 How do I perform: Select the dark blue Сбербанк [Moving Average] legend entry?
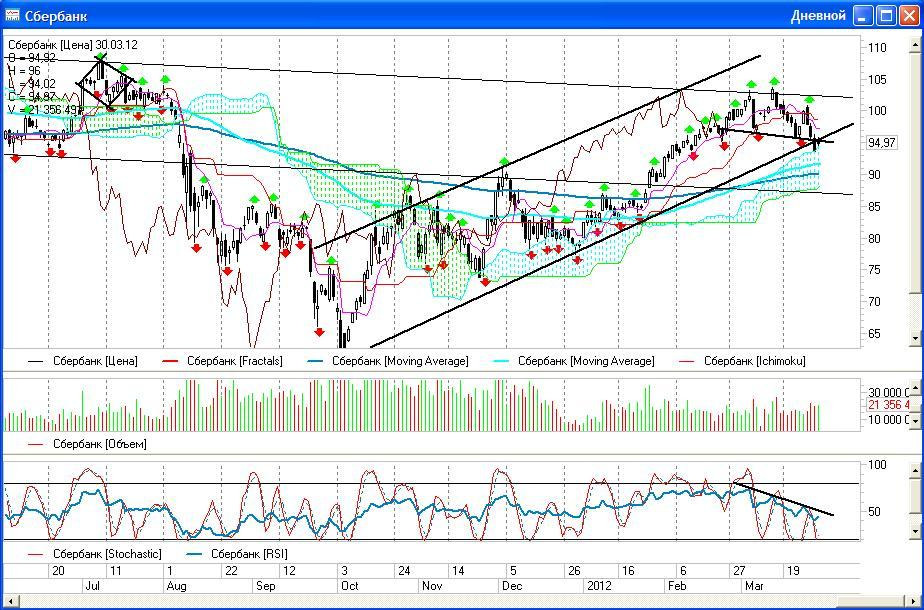[x=388, y=361]
